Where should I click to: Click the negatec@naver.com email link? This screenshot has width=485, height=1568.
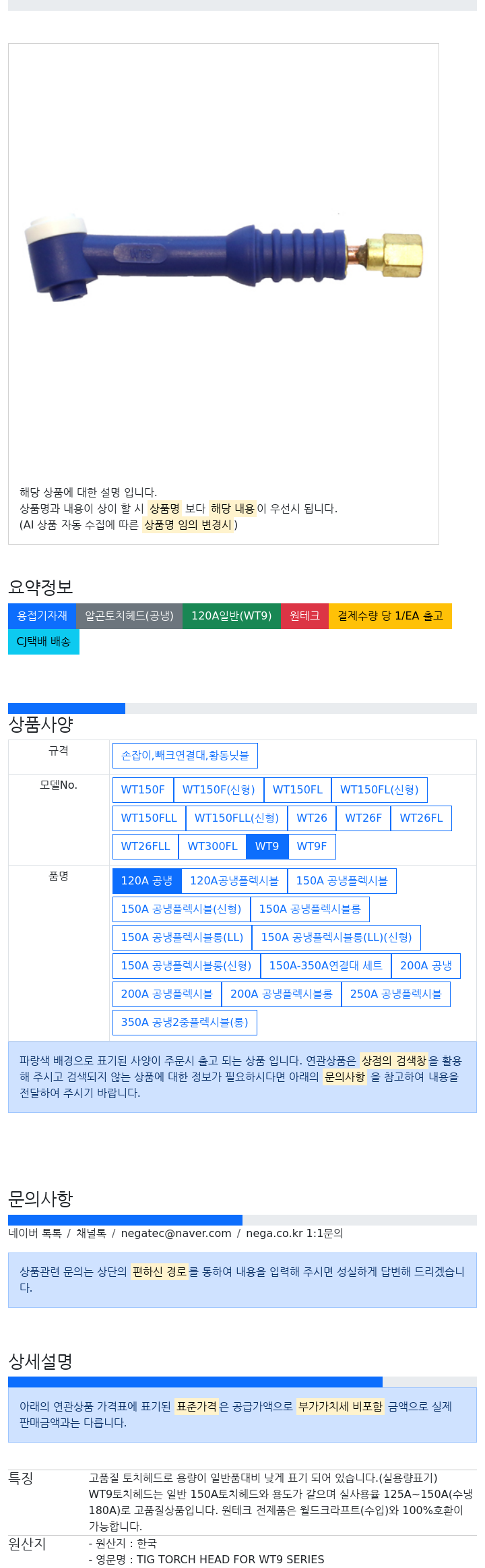pyautogui.click(x=176, y=1233)
